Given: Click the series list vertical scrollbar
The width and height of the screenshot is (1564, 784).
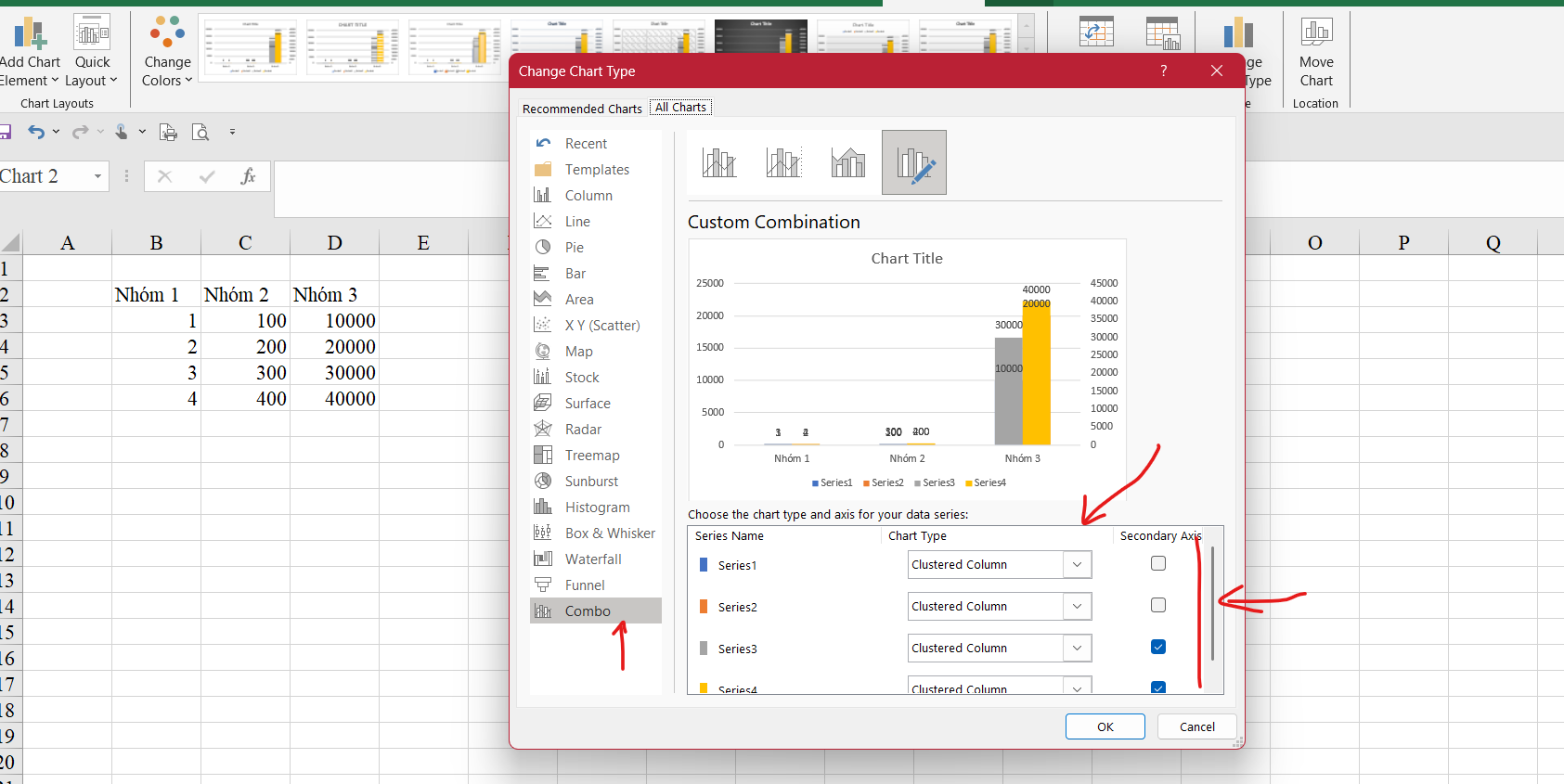Looking at the screenshot, I should click(x=1212, y=603).
